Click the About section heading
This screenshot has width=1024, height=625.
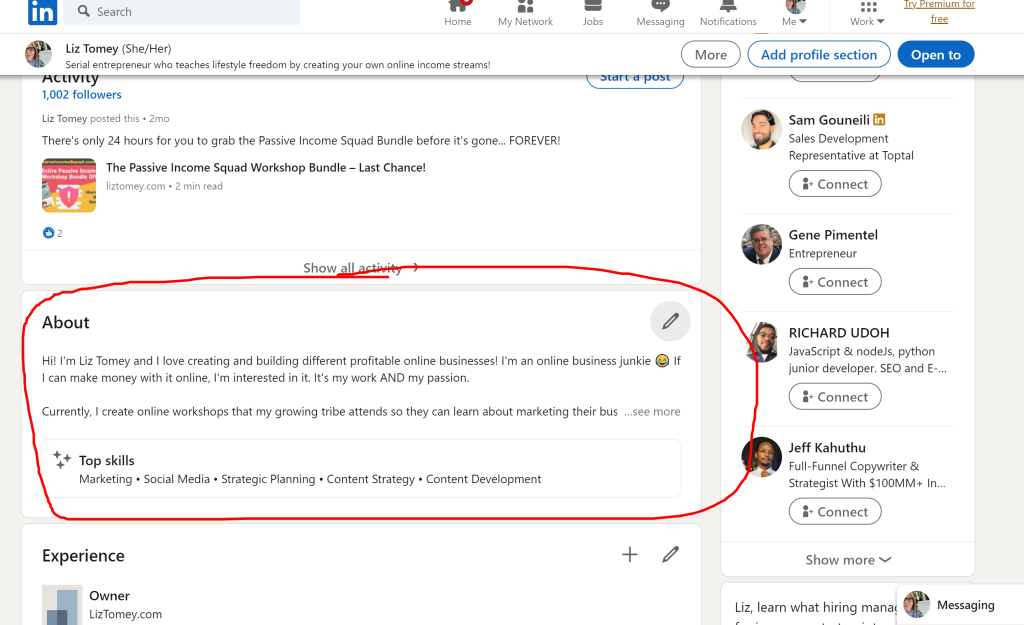point(66,322)
